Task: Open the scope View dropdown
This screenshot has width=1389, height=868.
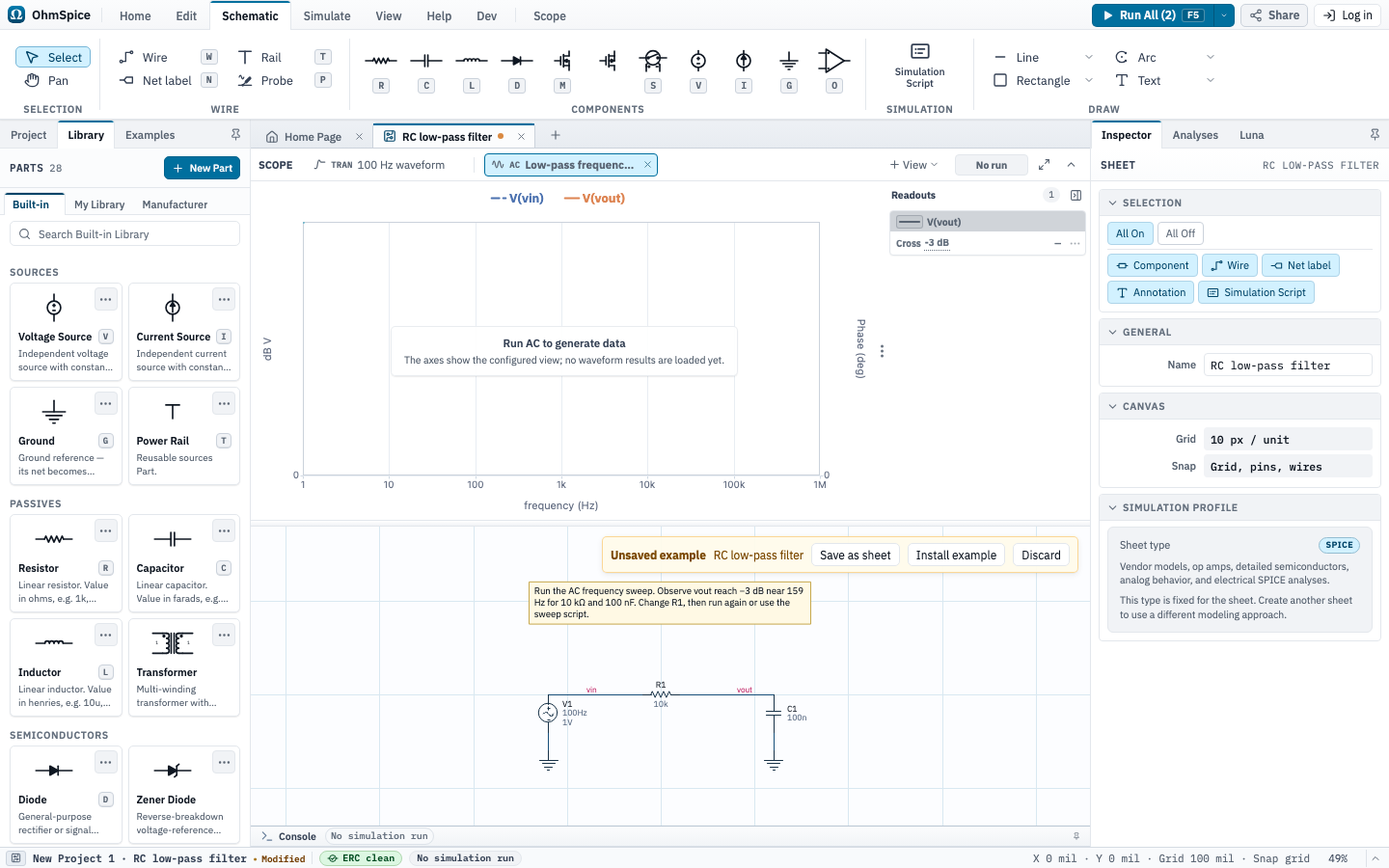Action: pyautogui.click(x=913, y=165)
